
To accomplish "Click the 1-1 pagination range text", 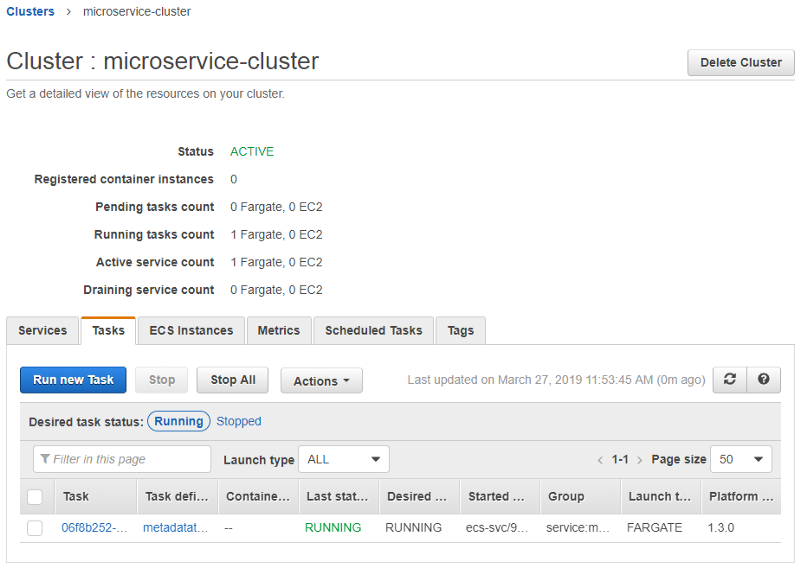I will (620, 460).
